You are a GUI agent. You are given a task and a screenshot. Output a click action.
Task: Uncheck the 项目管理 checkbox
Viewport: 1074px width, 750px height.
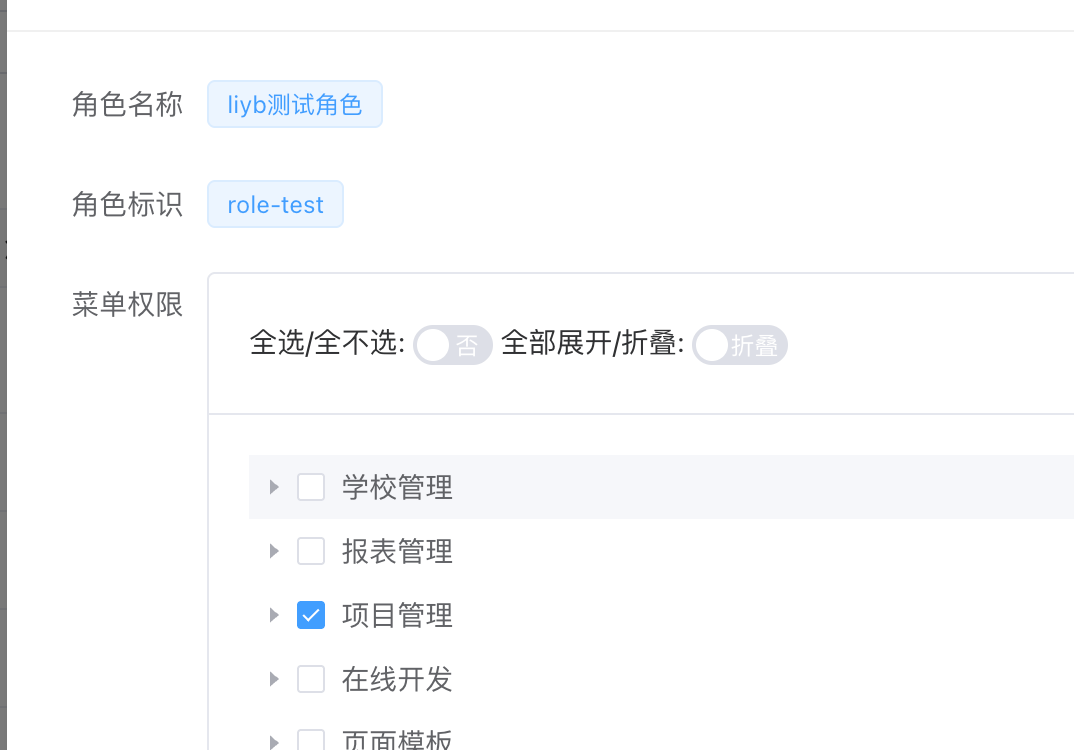(311, 615)
